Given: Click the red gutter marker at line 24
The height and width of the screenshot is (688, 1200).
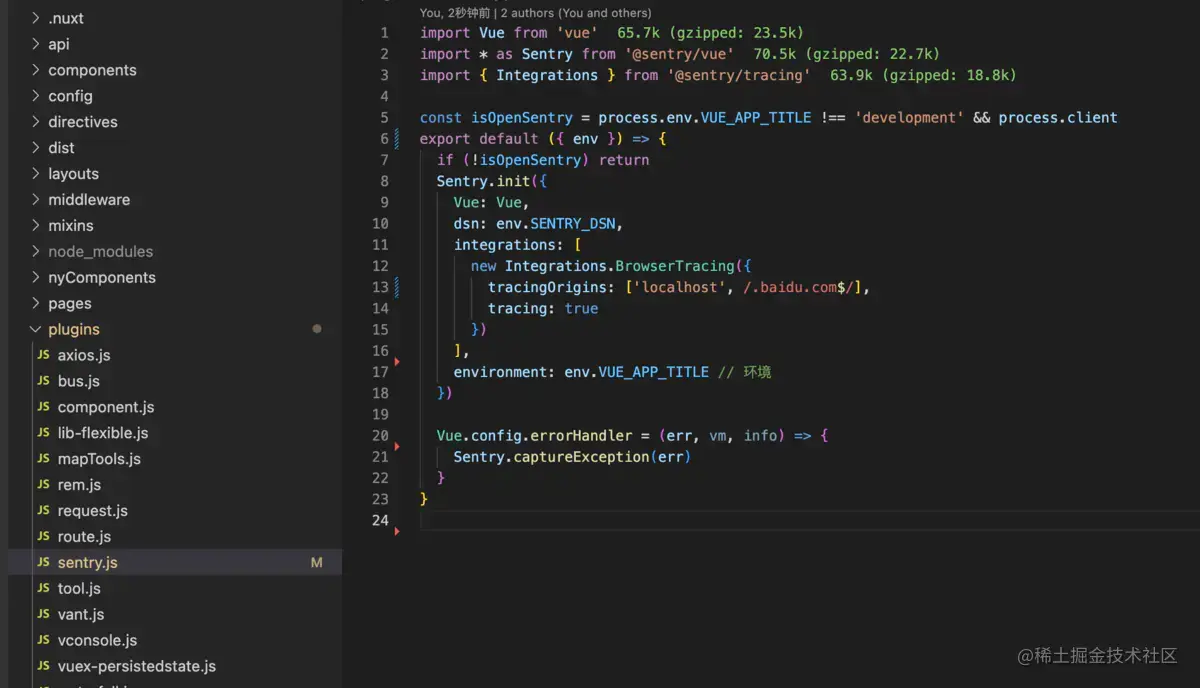Looking at the screenshot, I should click(397, 531).
